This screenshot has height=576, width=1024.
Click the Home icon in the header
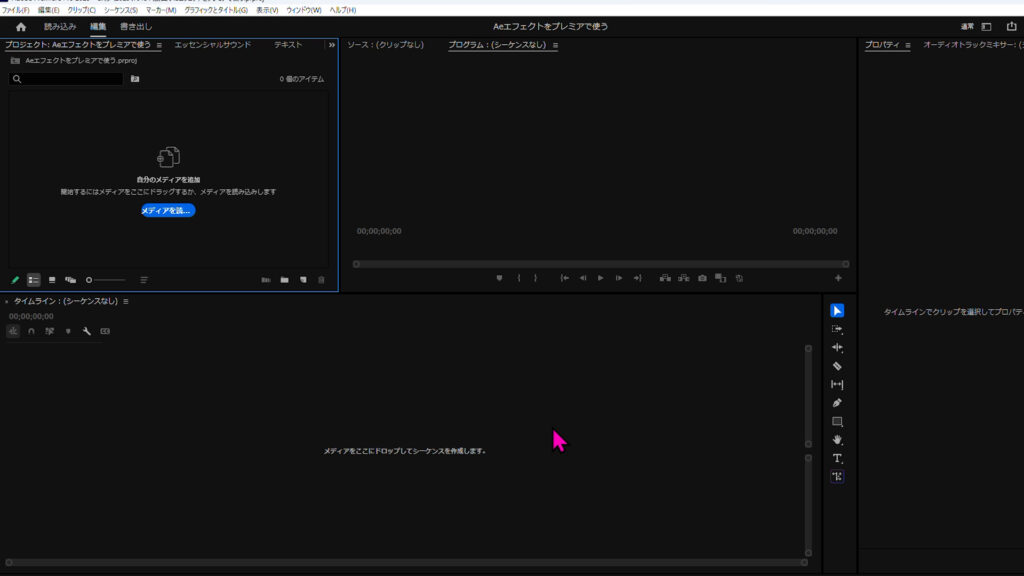pos(21,26)
